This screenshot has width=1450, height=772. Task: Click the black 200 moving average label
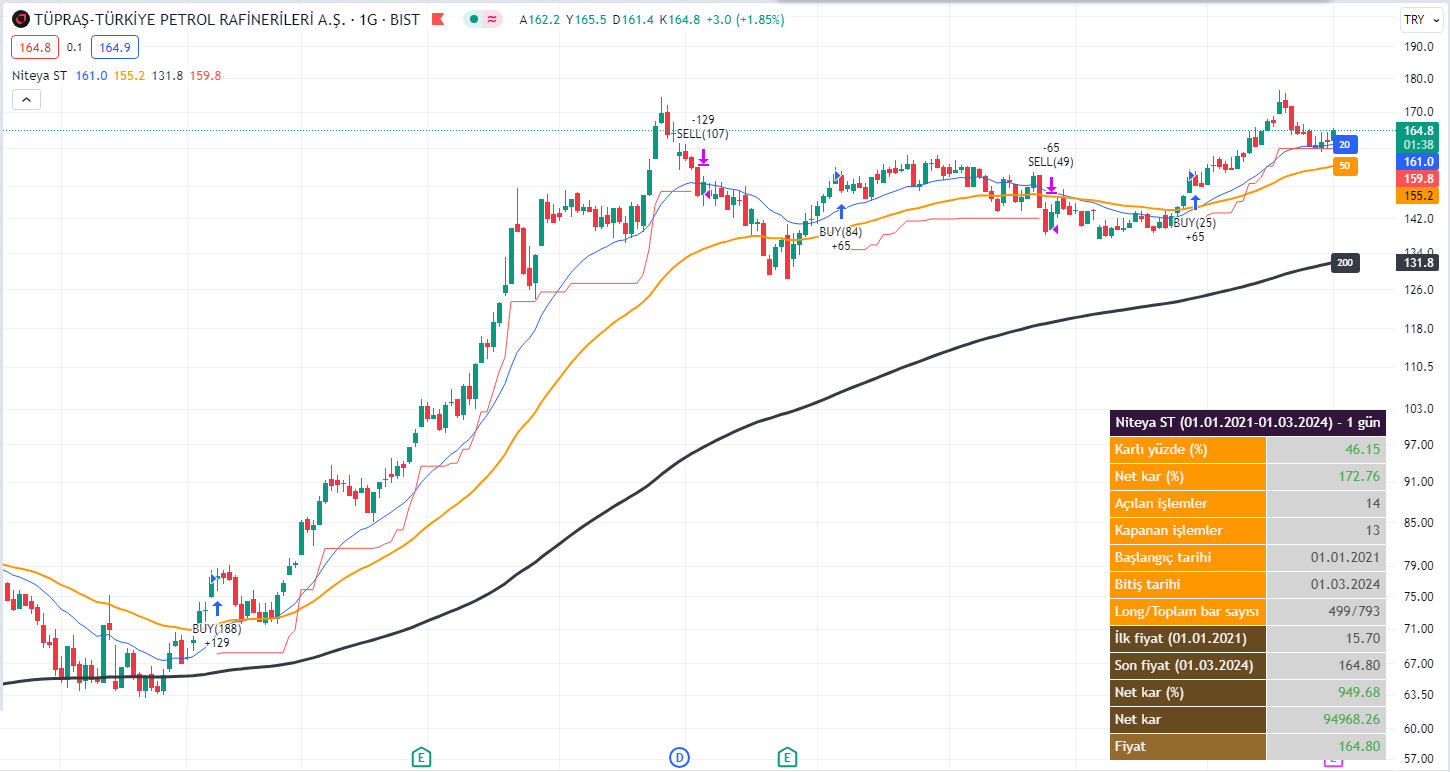(x=1345, y=263)
